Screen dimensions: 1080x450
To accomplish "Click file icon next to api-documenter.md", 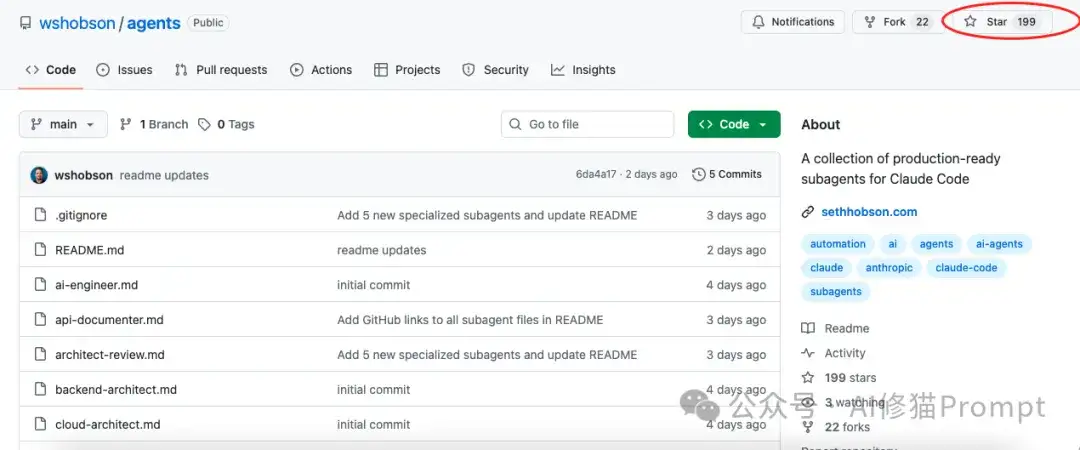I will tap(41, 320).
